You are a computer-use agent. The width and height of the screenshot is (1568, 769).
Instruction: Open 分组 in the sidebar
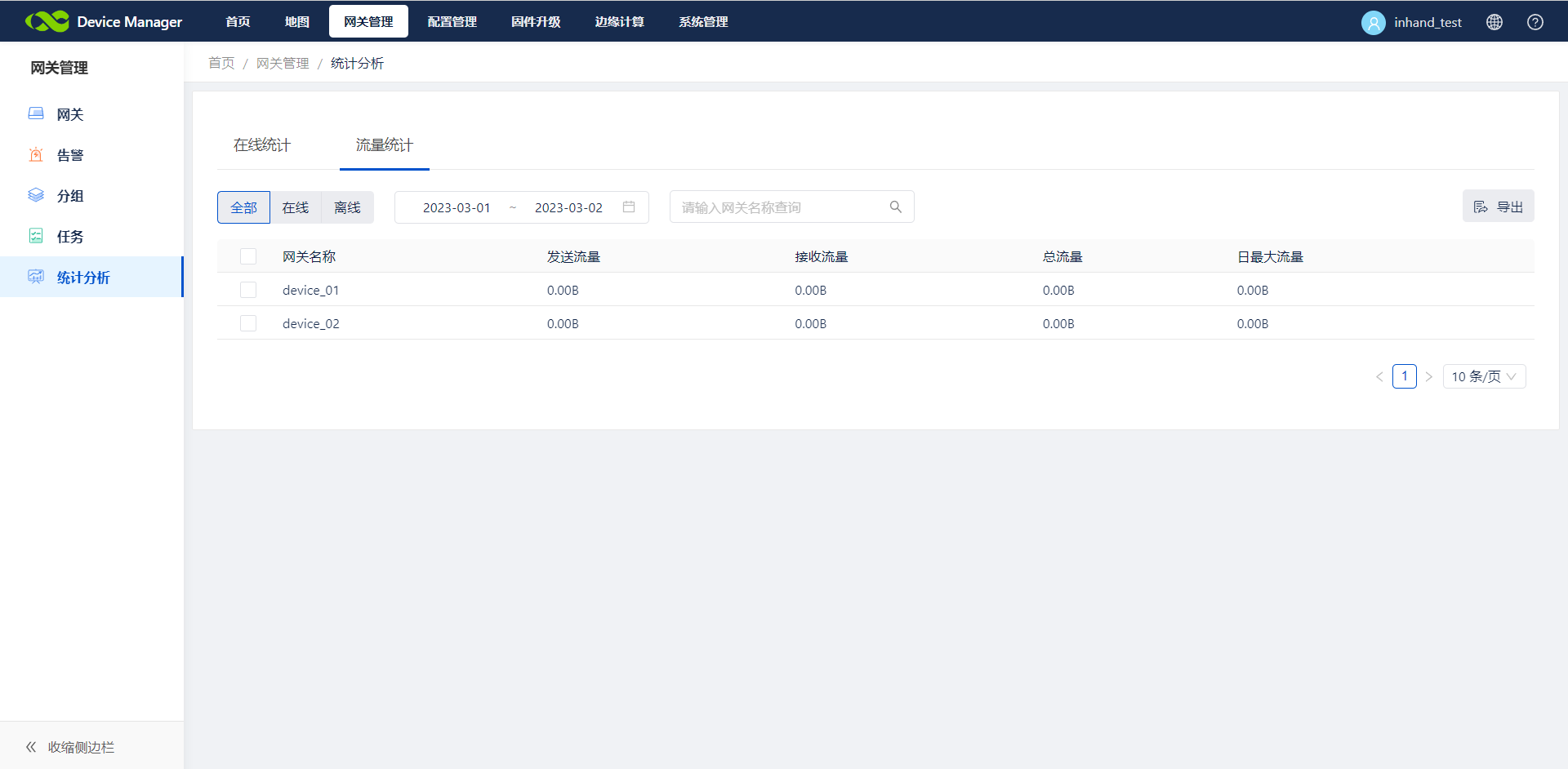click(91, 196)
